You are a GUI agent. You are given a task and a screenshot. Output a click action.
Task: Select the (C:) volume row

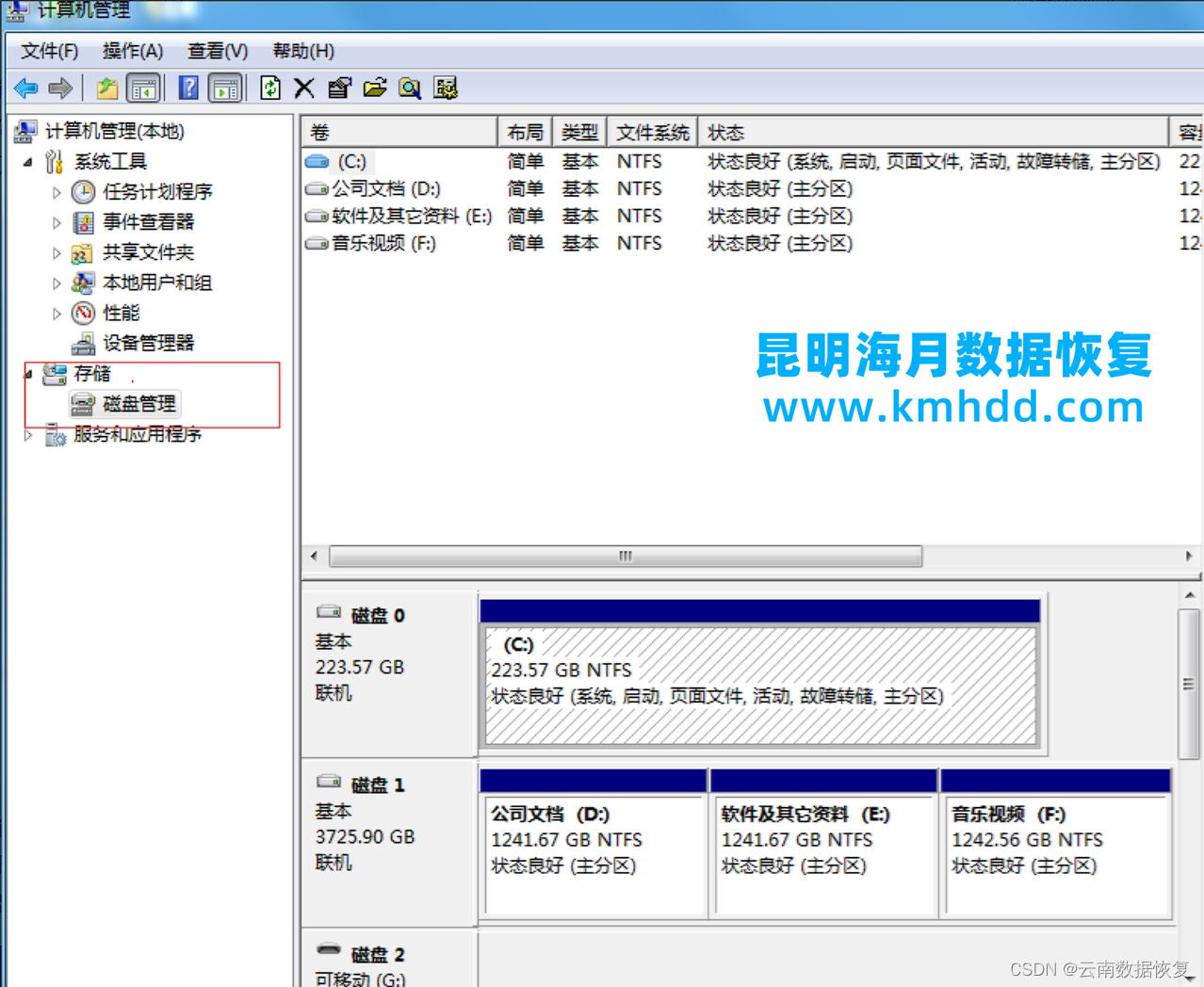click(x=752, y=162)
